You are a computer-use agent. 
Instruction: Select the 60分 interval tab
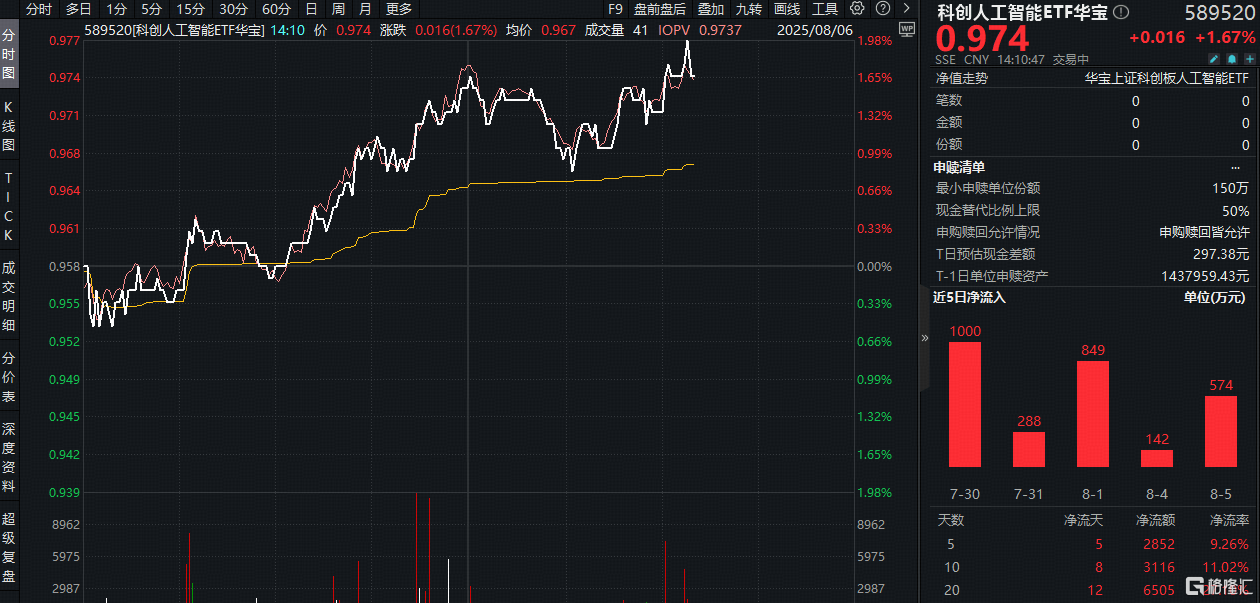tap(276, 9)
